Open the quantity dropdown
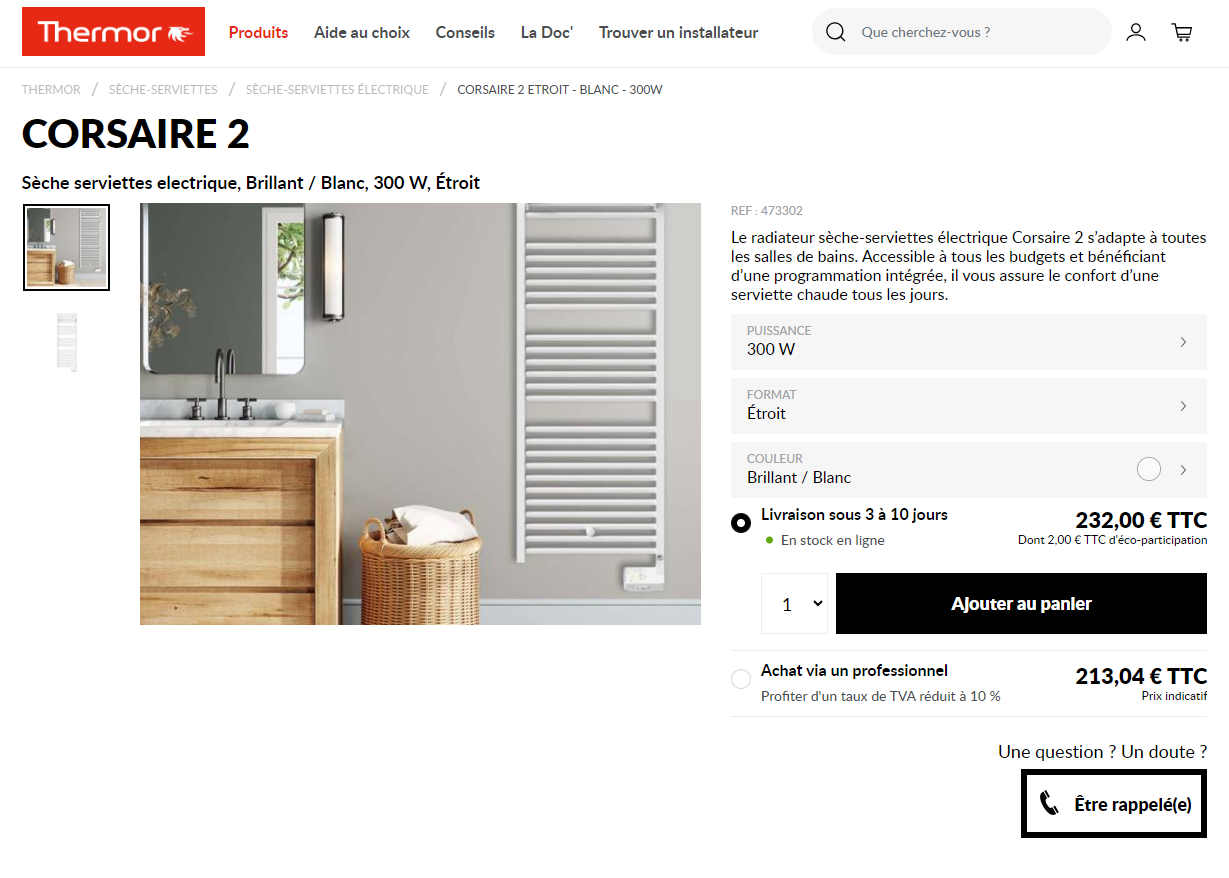 [x=795, y=604]
